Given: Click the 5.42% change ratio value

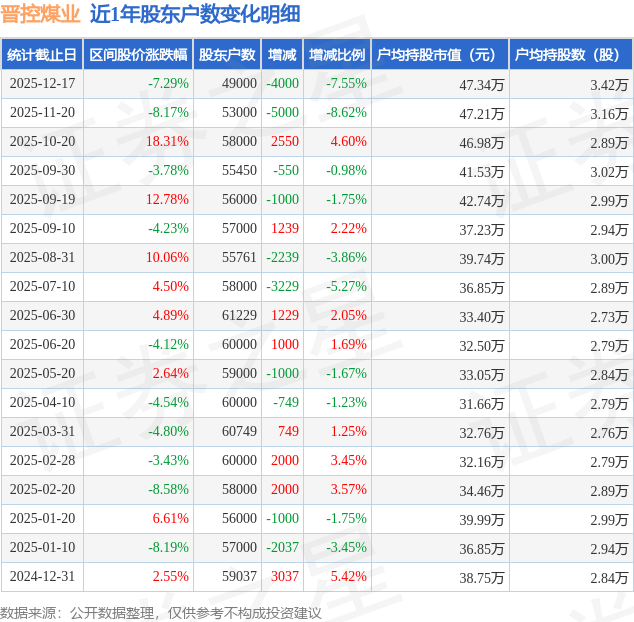Looking at the screenshot, I should click(348, 577).
